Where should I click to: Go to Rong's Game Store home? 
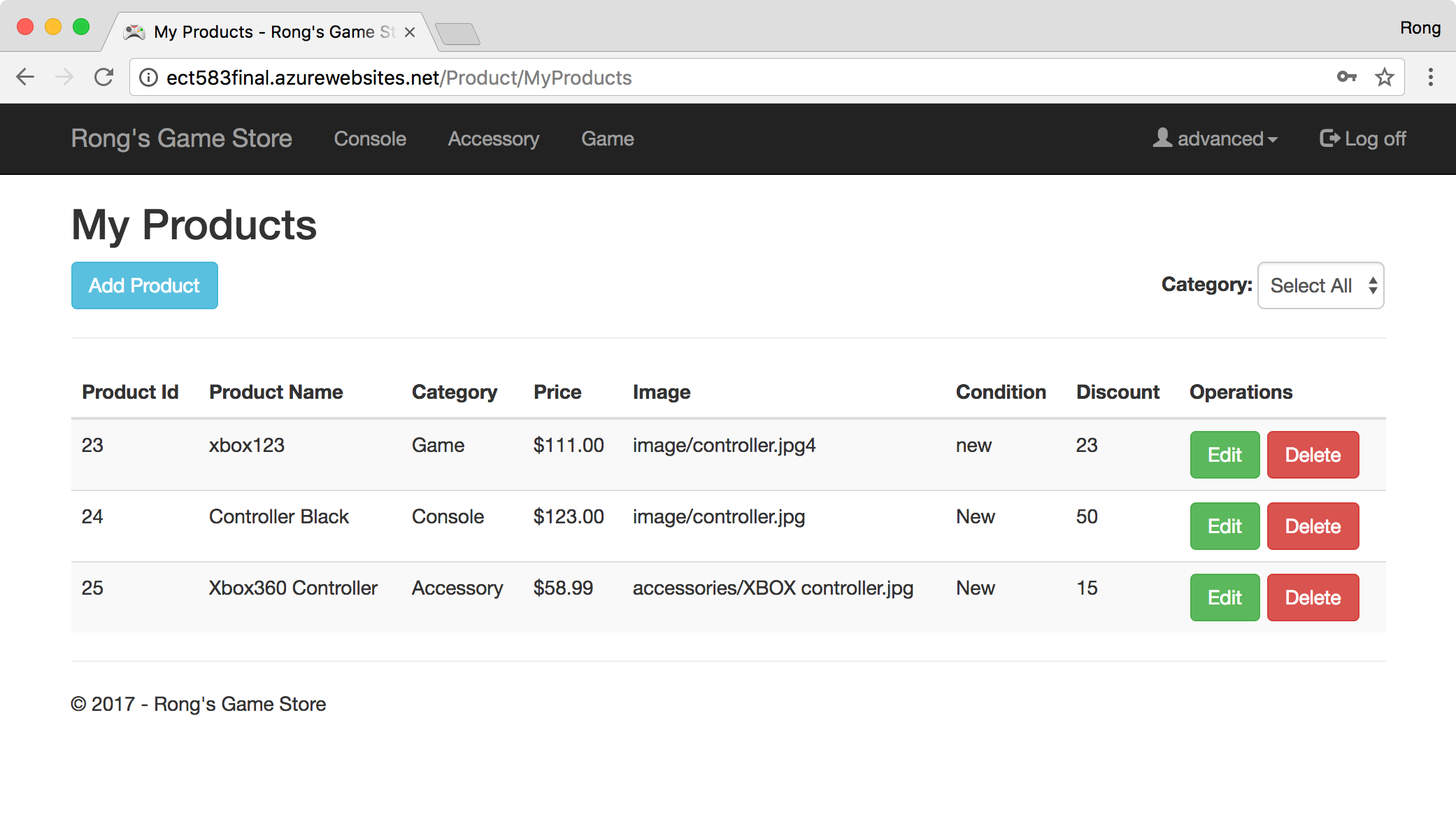pos(182,139)
